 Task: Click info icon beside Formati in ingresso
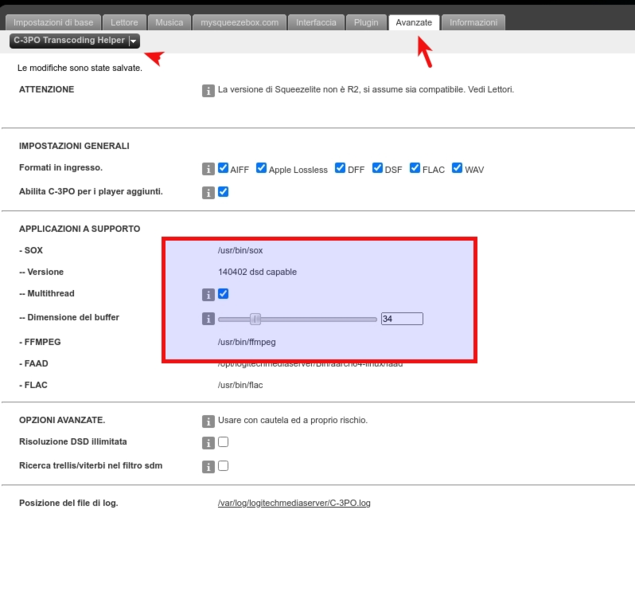point(208,169)
